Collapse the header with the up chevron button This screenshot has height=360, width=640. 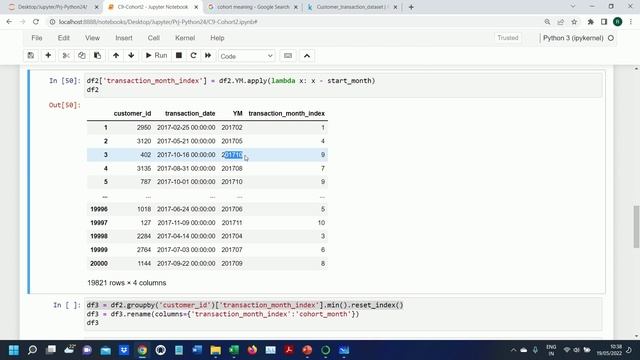307,56
